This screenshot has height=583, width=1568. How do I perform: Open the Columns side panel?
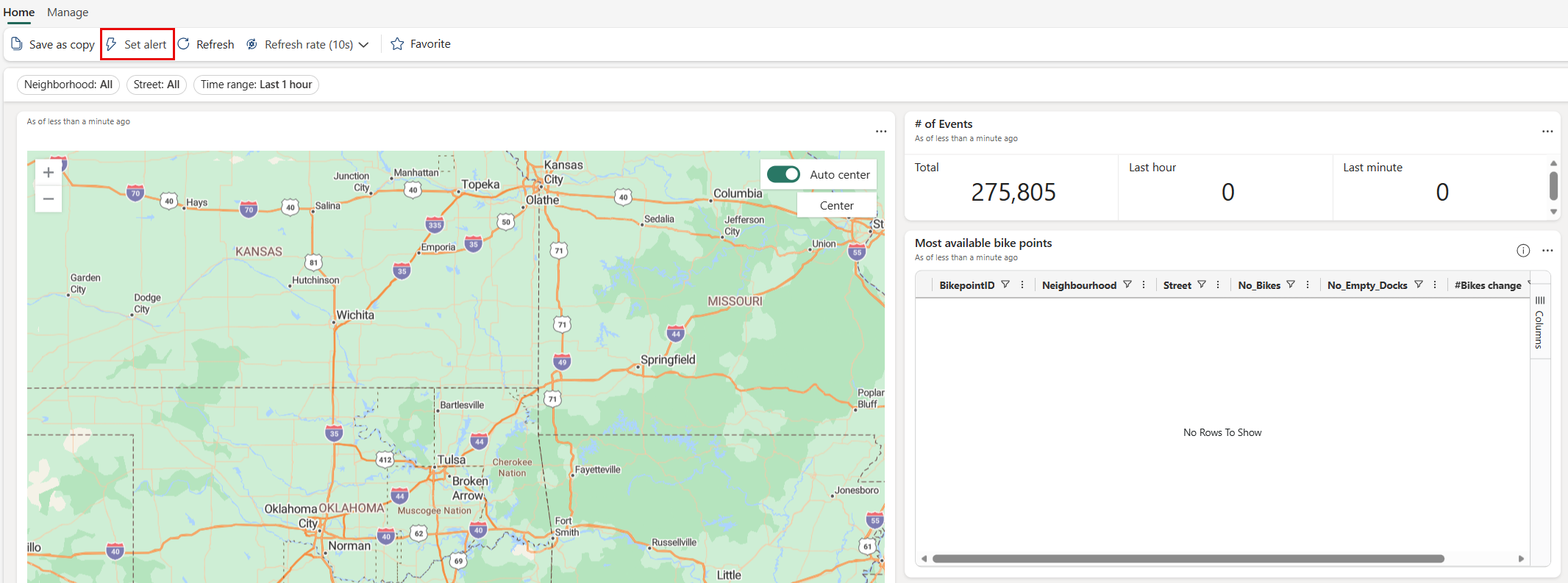(x=1540, y=322)
